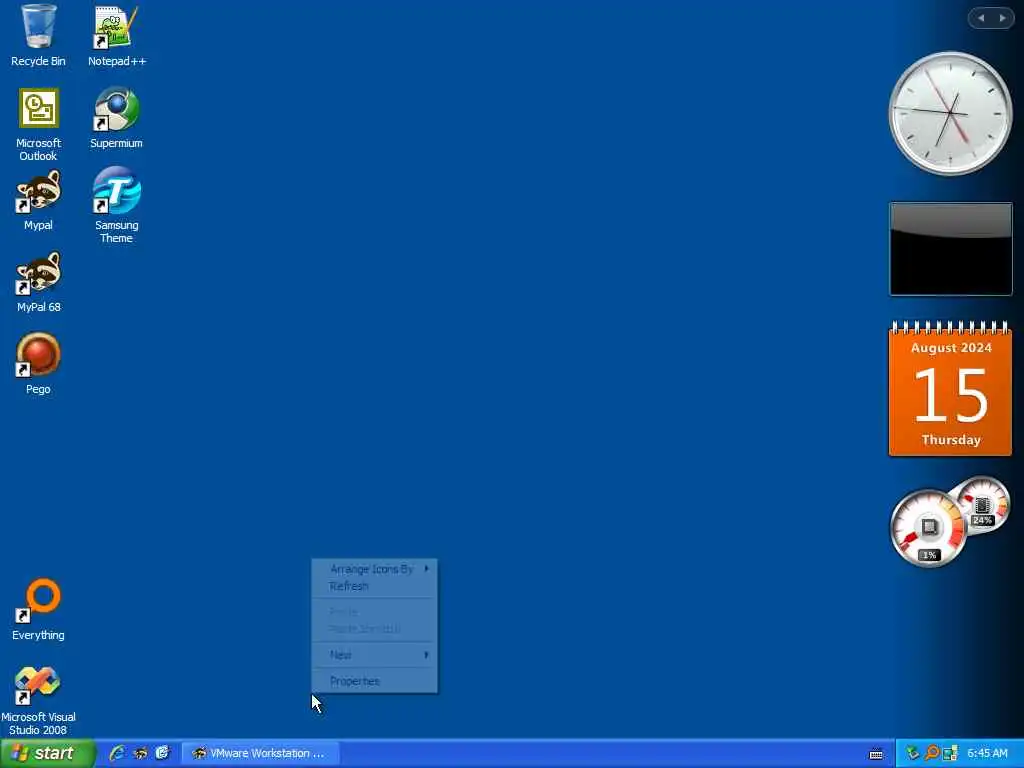The width and height of the screenshot is (1024, 768).
Task: Click the third Quick Launch icon
Action: tap(163, 753)
